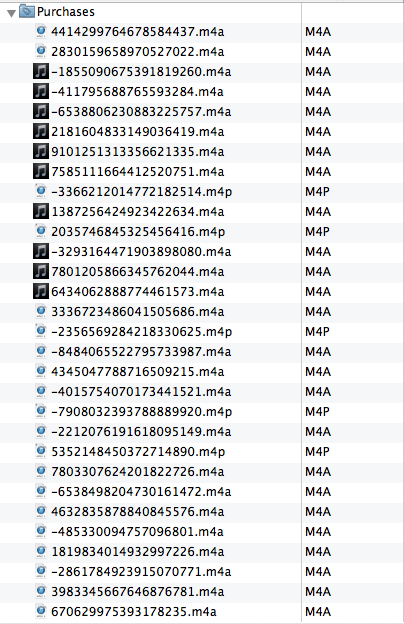Select file name -6538498204730161472.m4a
The height and width of the screenshot is (624, 404).
coord(141,491)
